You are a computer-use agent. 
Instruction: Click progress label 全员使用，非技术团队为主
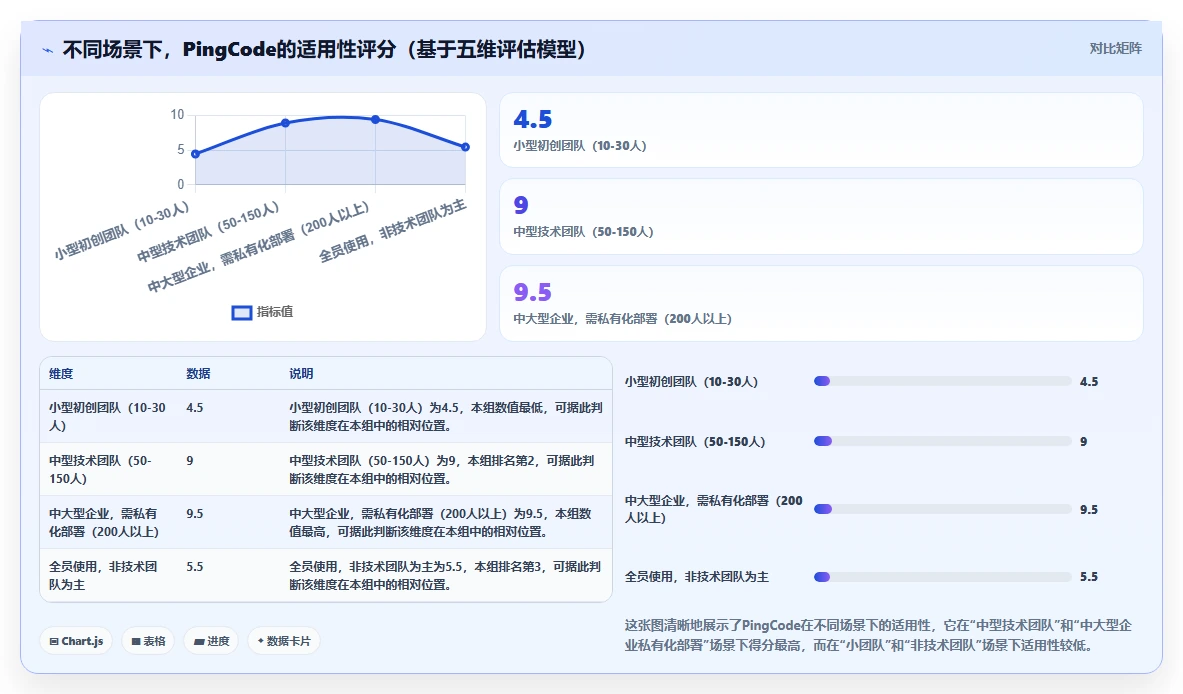pos(696,577)
